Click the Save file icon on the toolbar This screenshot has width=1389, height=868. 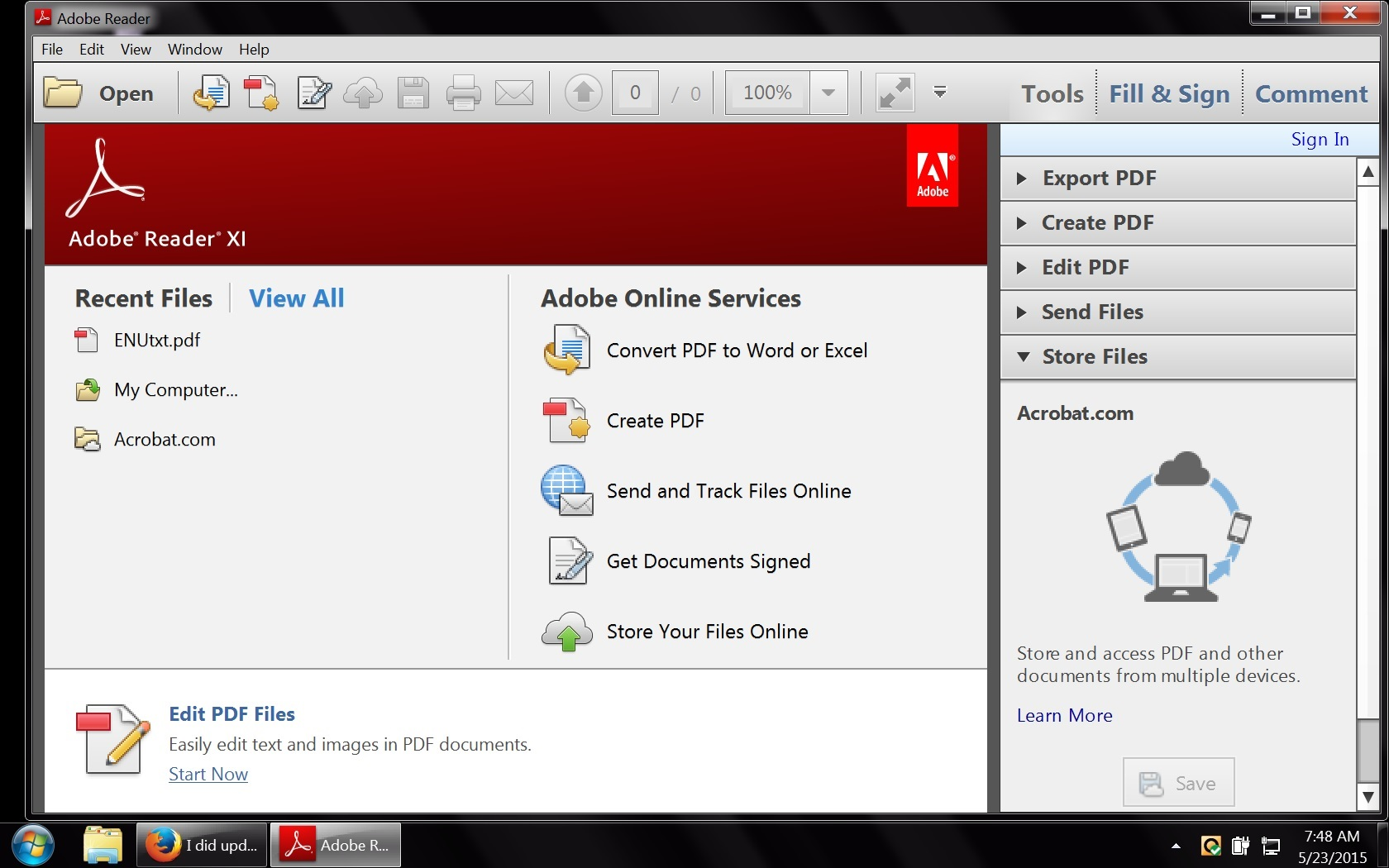[413, 93]
